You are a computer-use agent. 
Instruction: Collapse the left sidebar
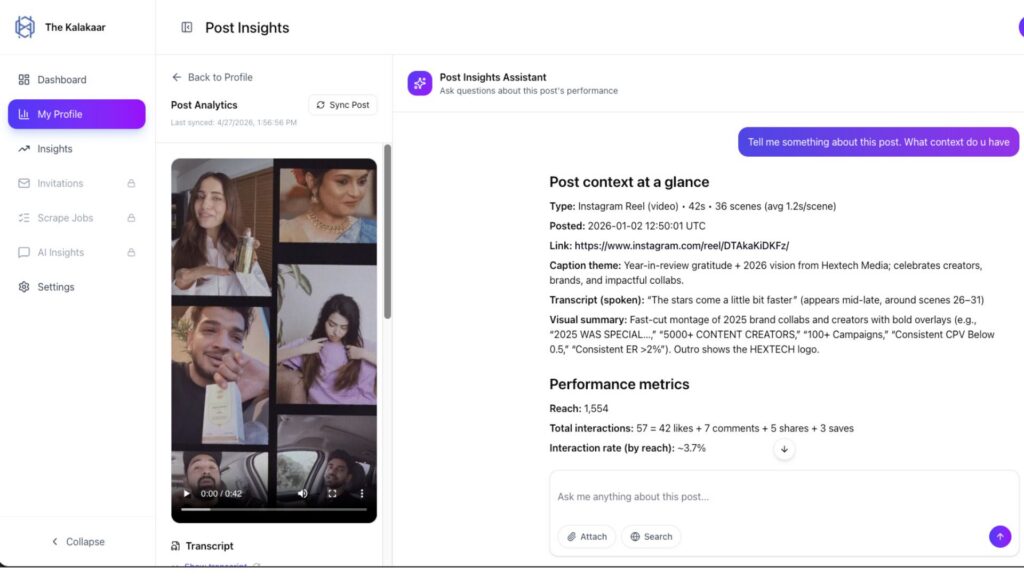77,542
